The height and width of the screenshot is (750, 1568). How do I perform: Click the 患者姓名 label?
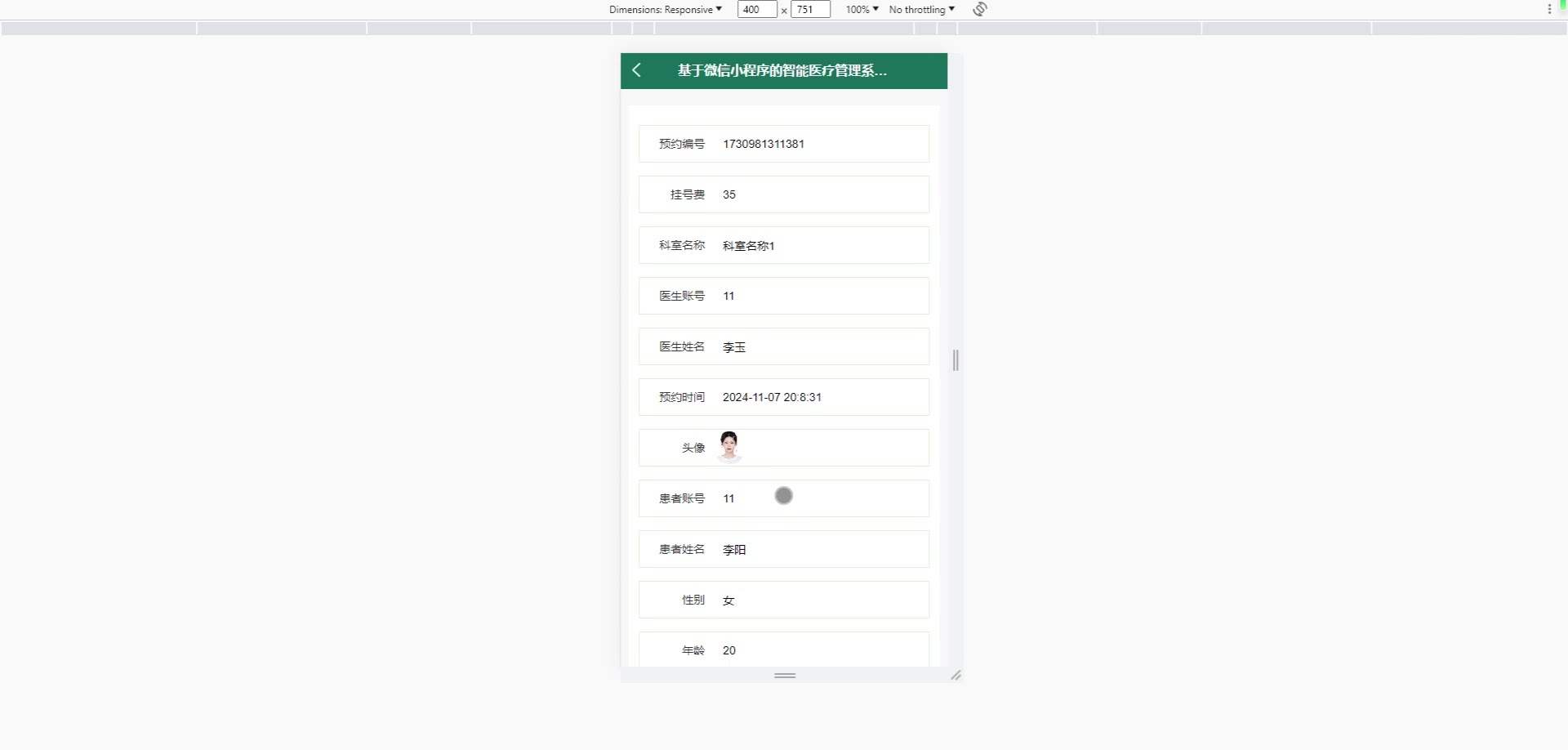682,549
